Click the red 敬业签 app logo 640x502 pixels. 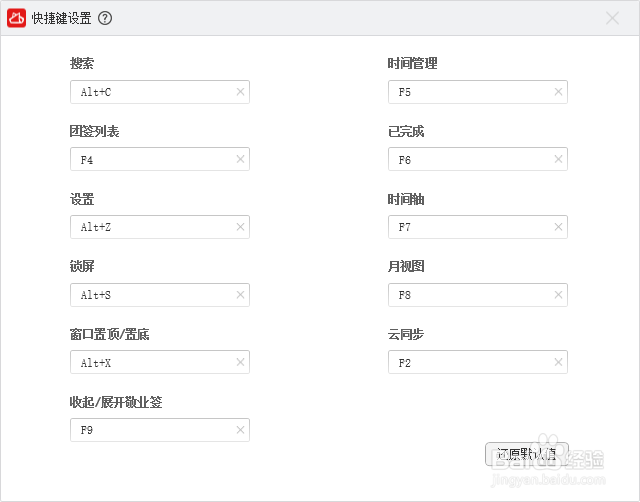coord(17,18)
